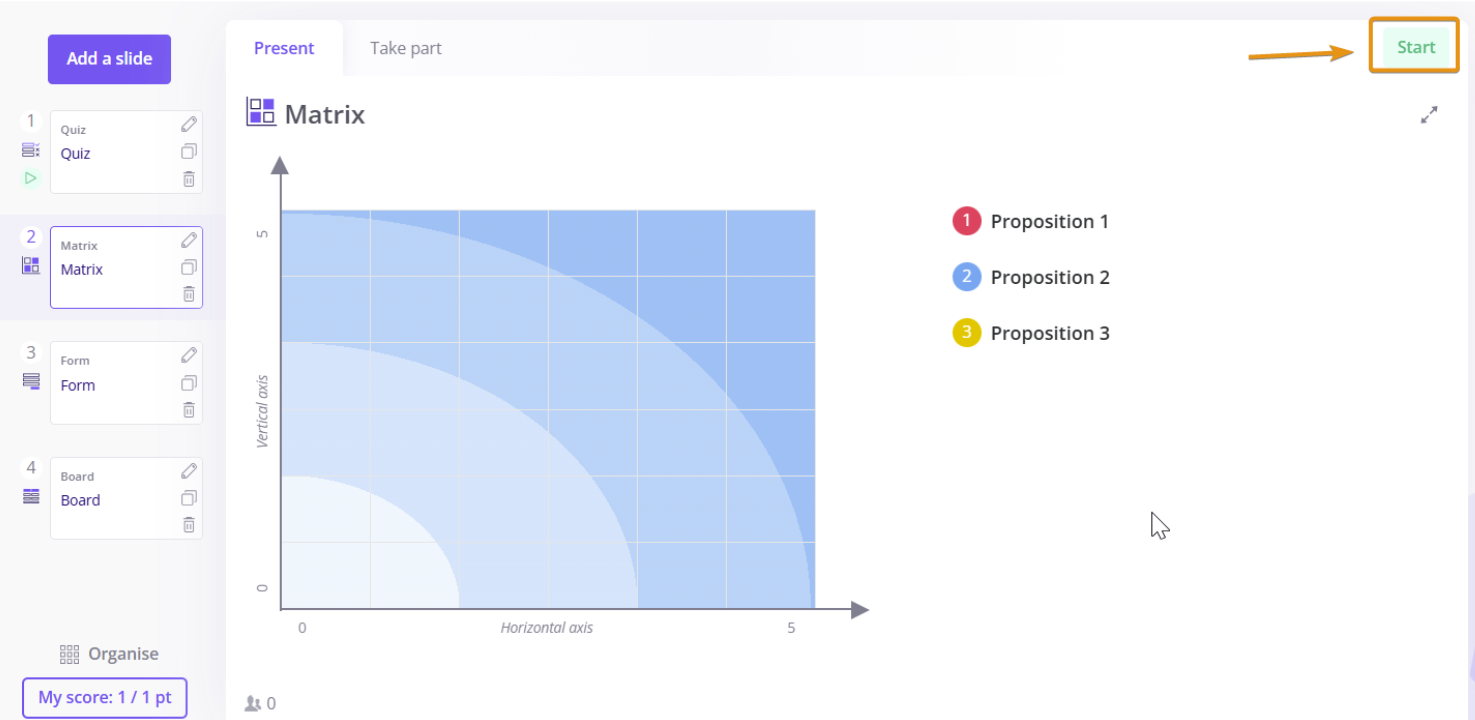The height and width of the screenshot is (720, 1475).
Task: Click the green play icon under slide 1
Action: [x=31, y=178]
